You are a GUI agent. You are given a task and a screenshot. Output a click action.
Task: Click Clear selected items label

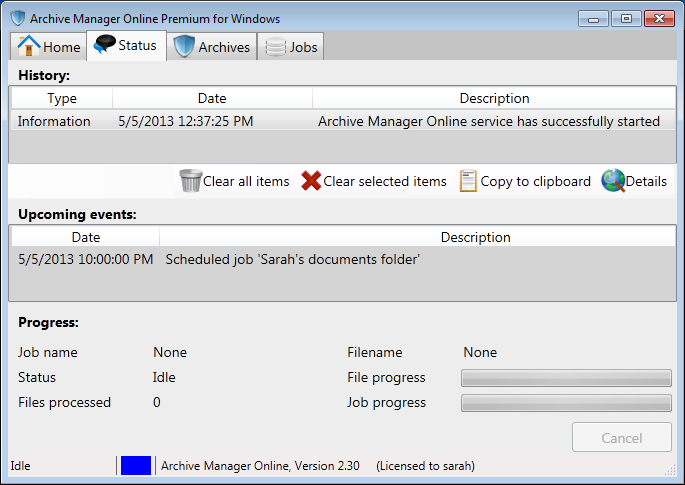[385, 181]
